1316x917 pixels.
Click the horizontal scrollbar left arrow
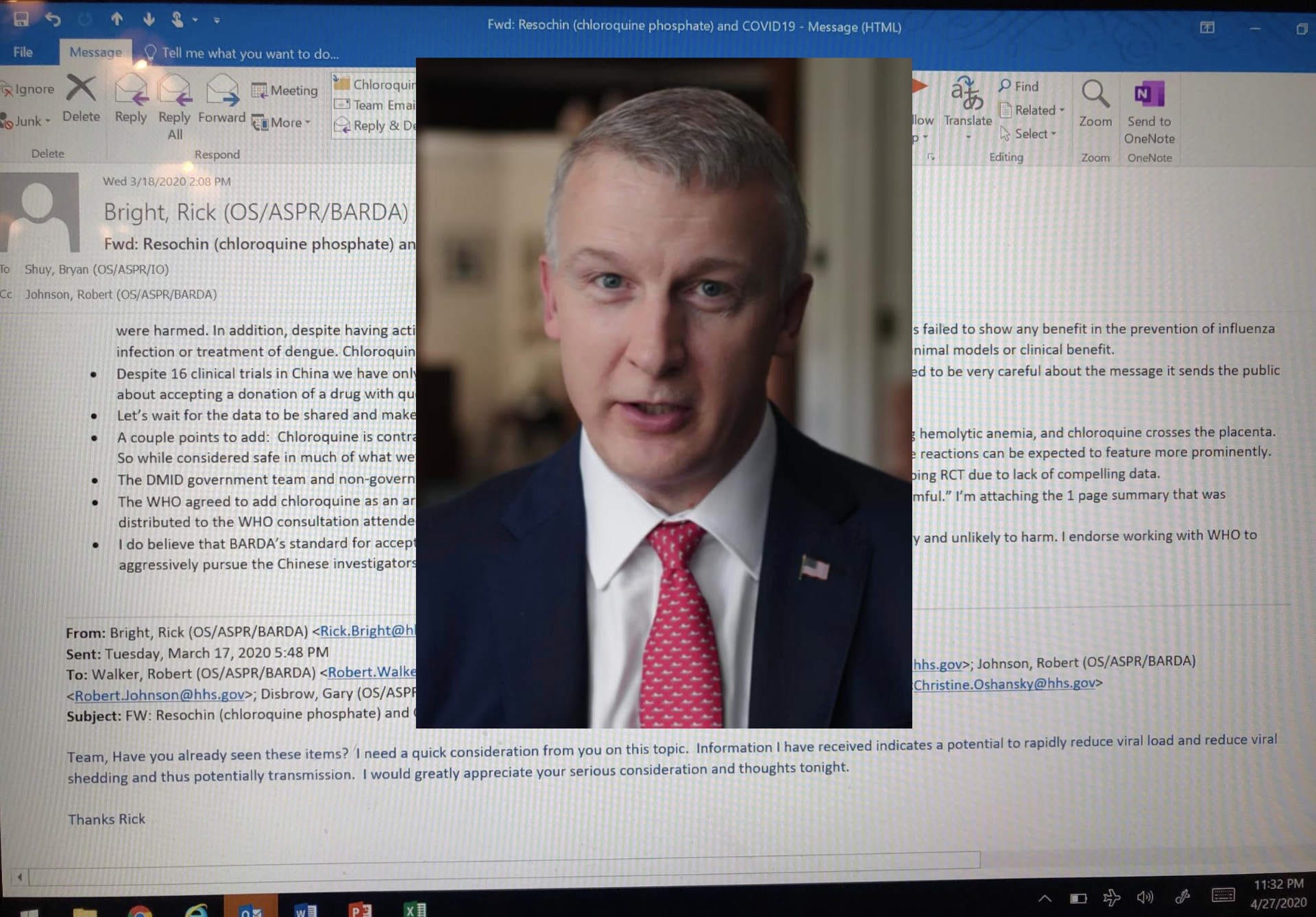coord(19,877)
